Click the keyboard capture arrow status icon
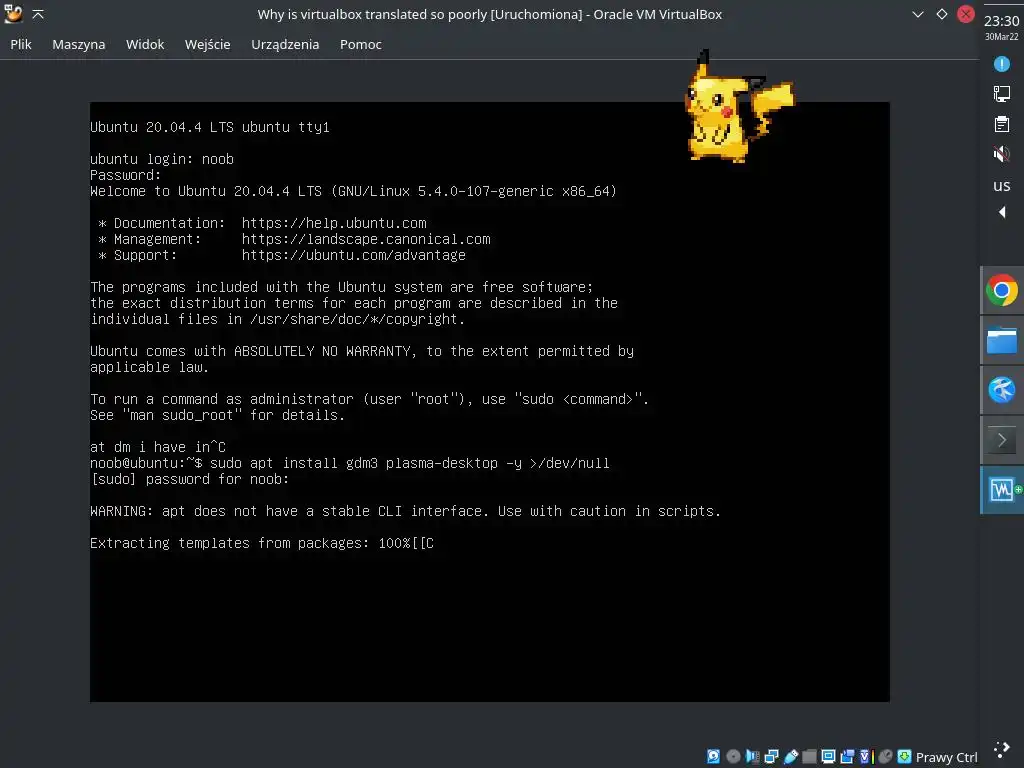 pos(904,756)
